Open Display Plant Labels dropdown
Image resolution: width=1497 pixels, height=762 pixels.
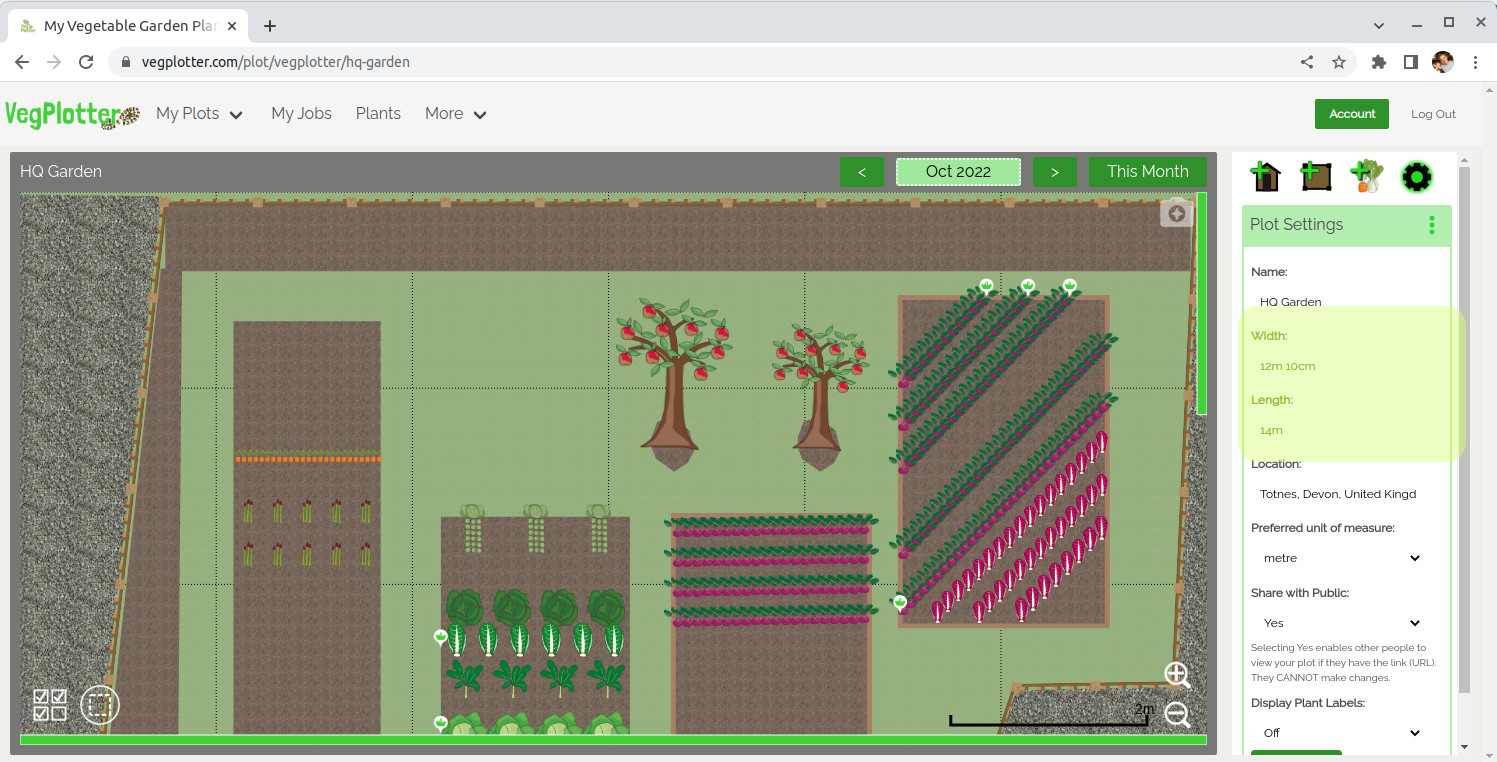(x=1340, y=733)
